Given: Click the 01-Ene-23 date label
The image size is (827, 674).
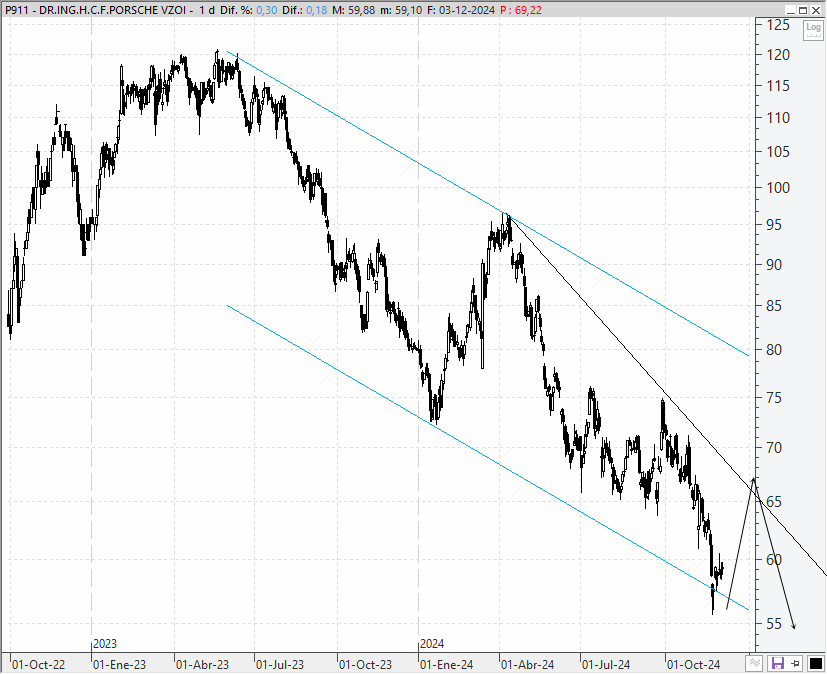Looking at the screenshot, I should point(119,665).
